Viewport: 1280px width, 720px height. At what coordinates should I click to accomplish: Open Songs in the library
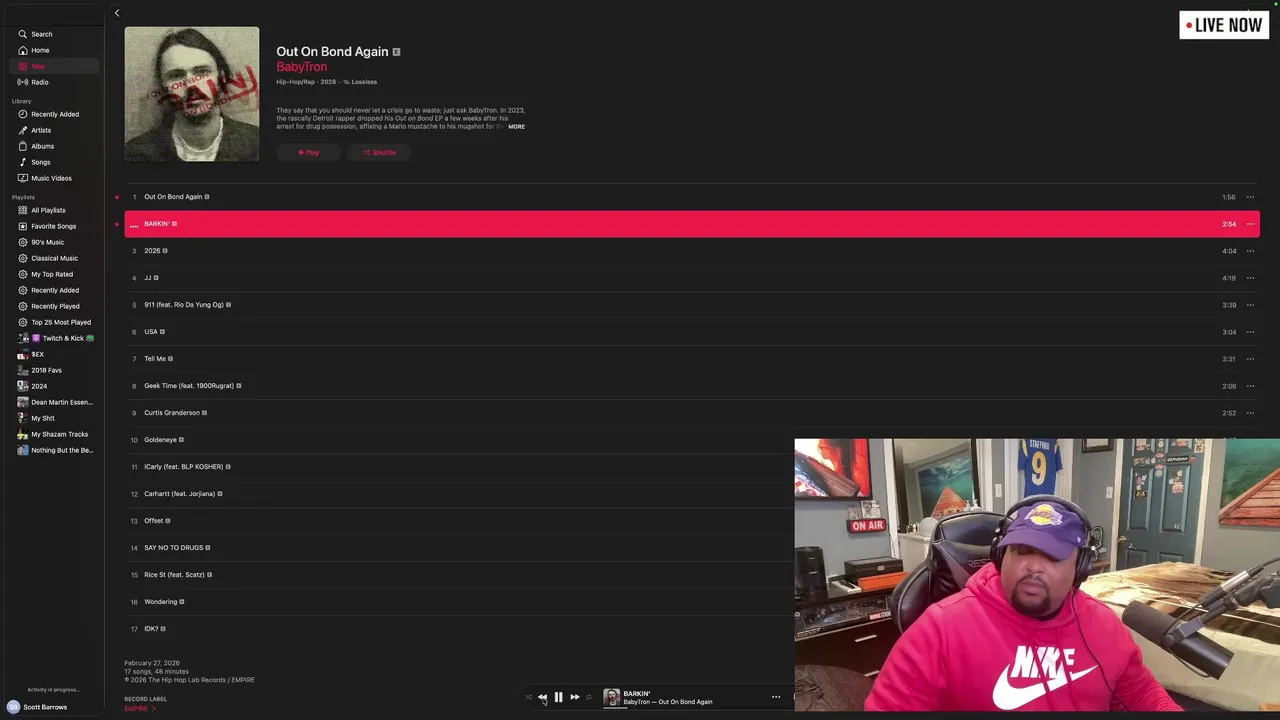(x=54, y=162)
